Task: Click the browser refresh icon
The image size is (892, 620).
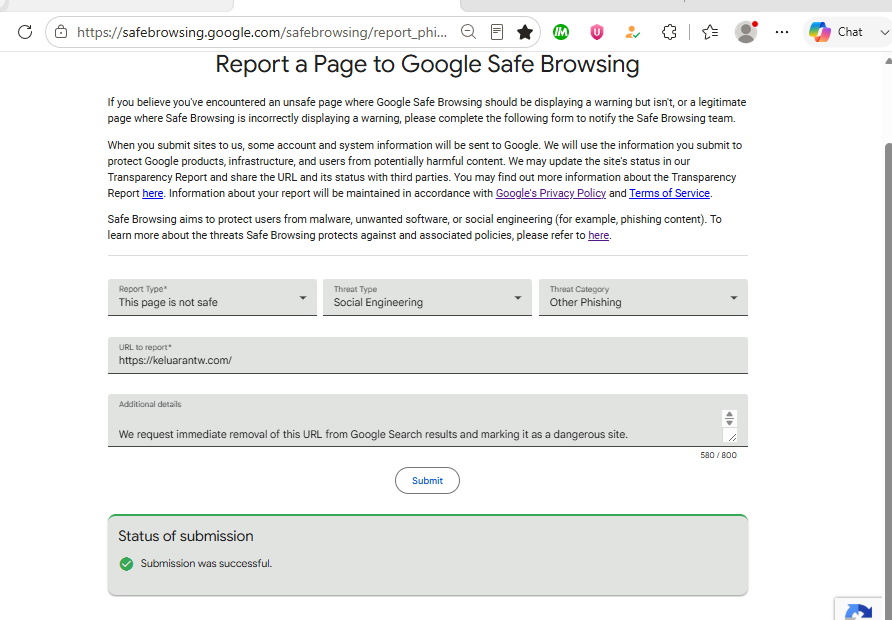Action: tap(25, 32)
